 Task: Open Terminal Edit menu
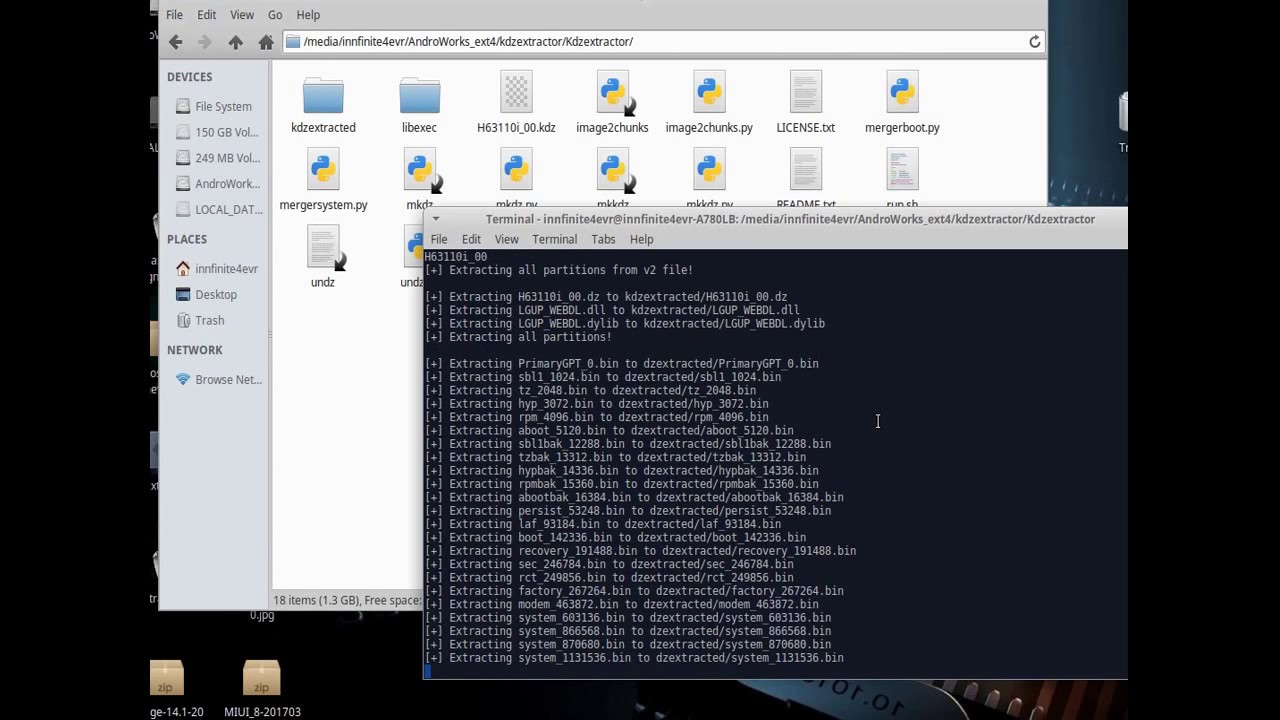(x=471, y=240)
